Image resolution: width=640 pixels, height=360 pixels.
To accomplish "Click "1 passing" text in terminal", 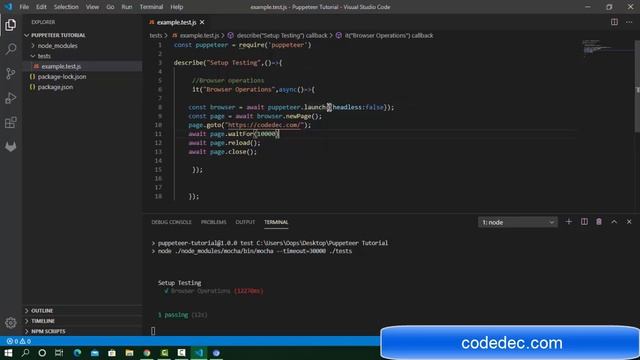I will pyautogui.click(x=173, y=315).
